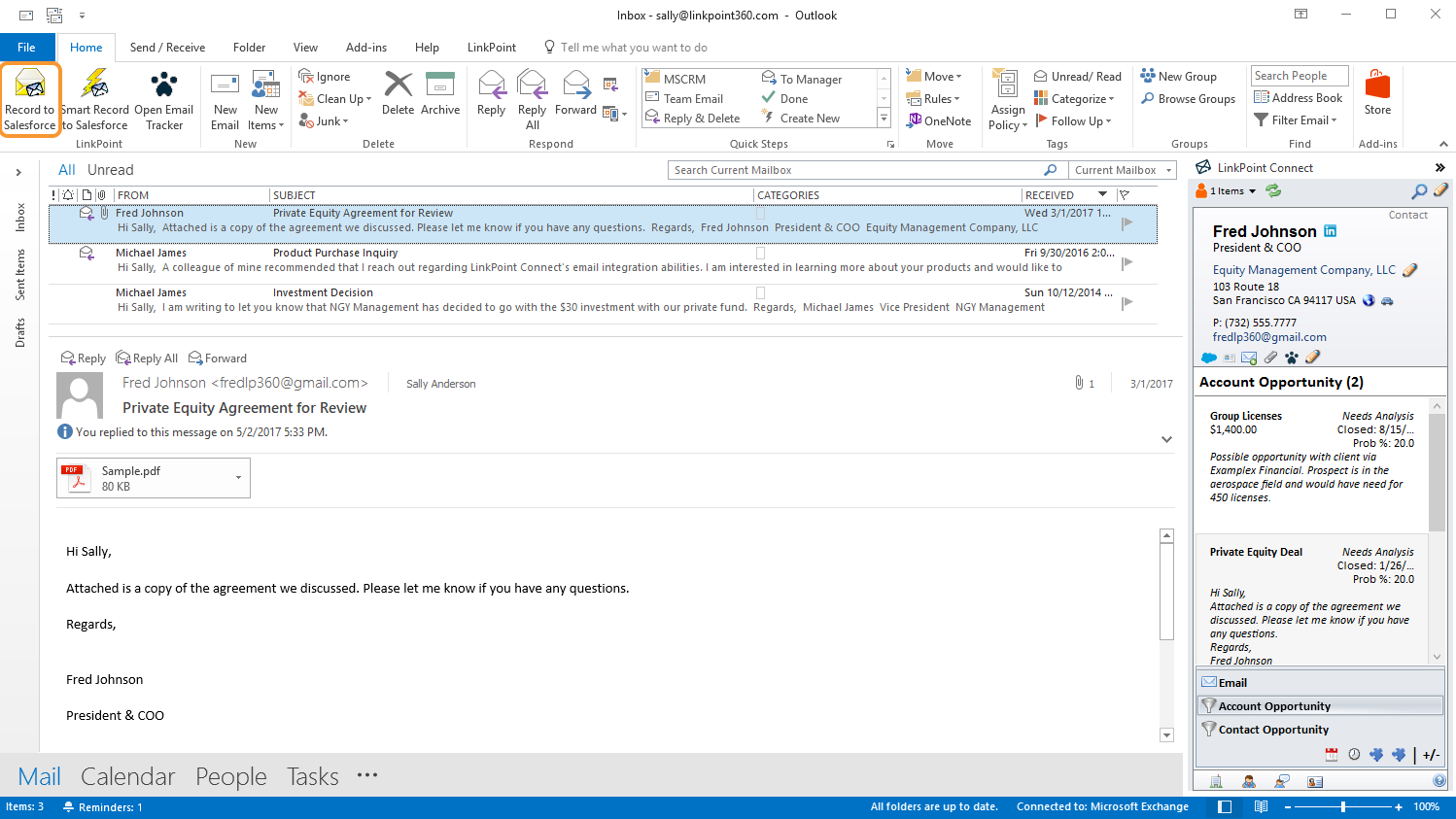Open the Email Tracker paw icon
The width and height of the screenshot is (1456, 819).
(164, 85)
